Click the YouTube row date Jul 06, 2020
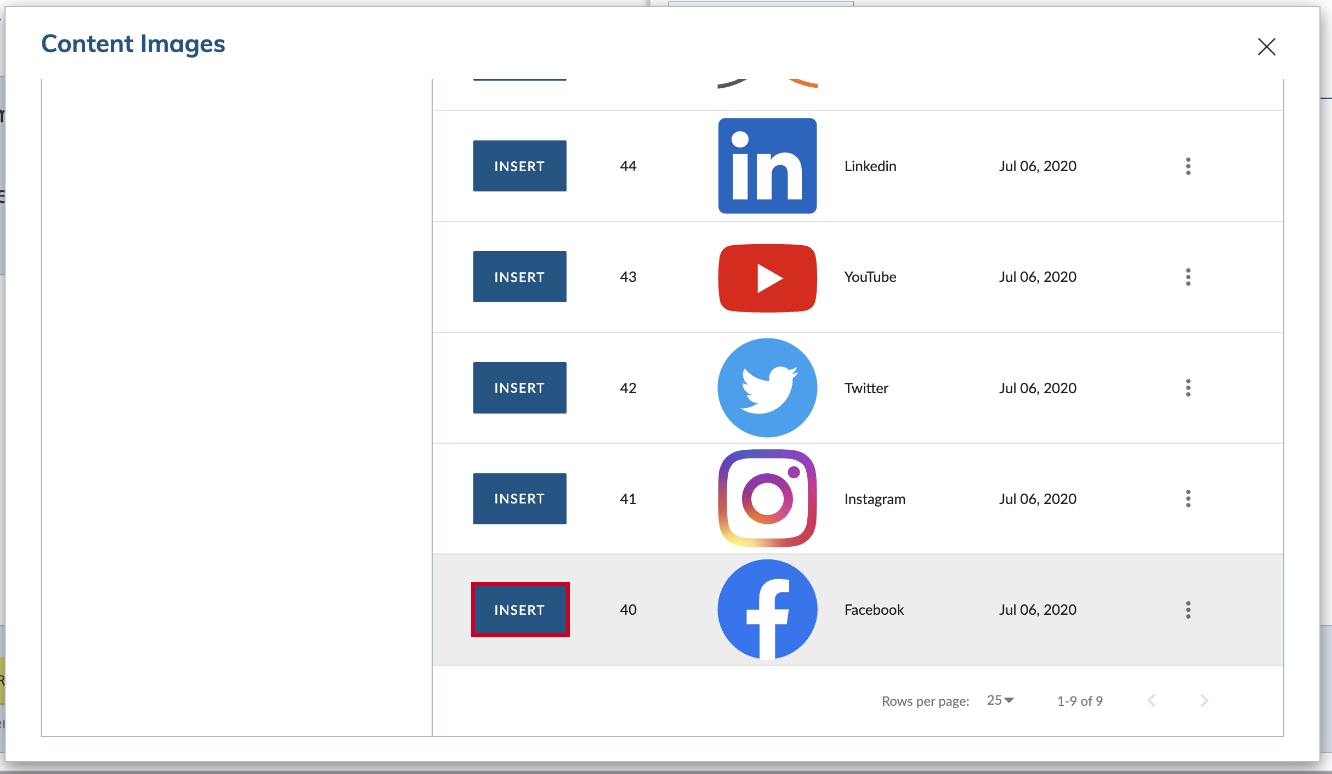1332x774 pixels. [x=1038, y=277]
